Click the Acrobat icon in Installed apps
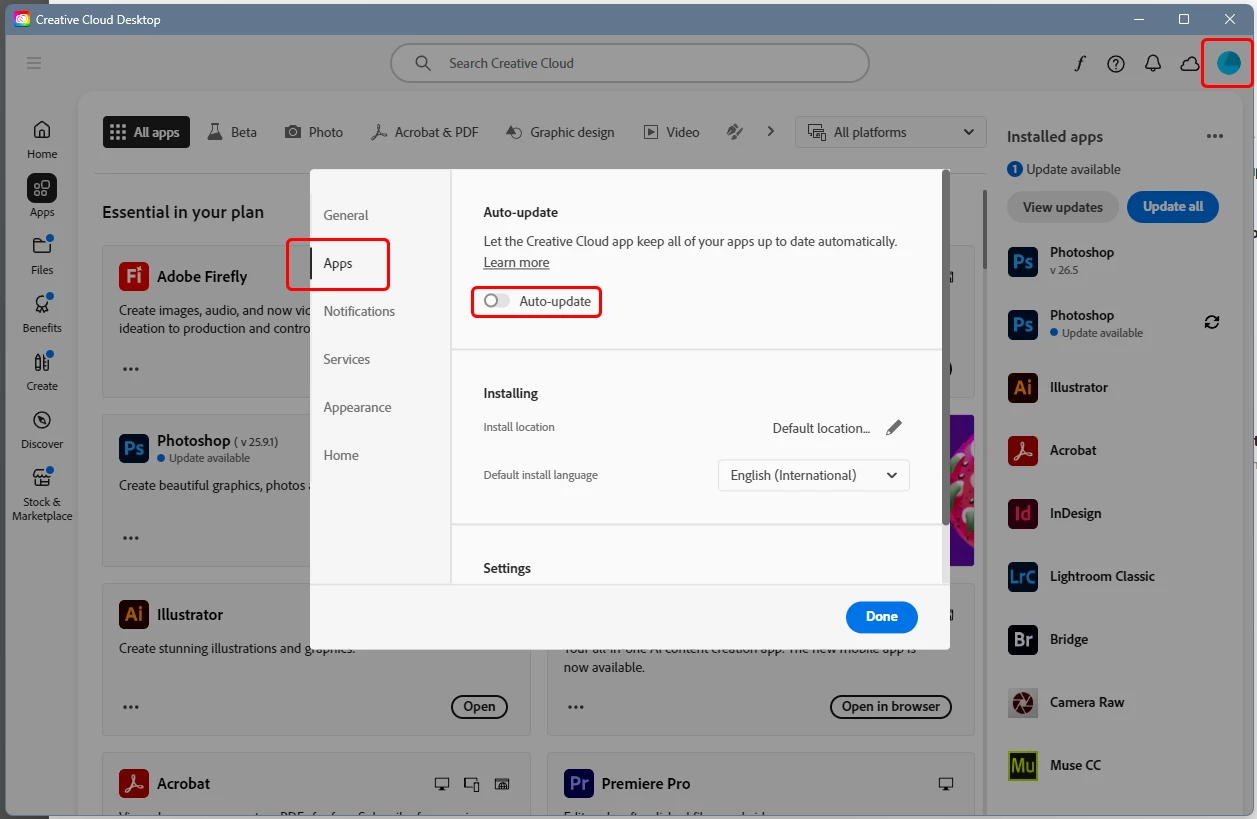 [1023, 451]
